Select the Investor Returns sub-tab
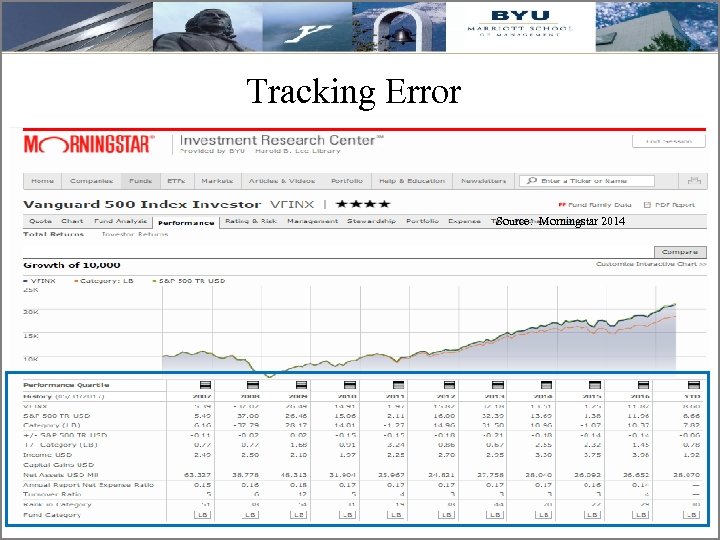720x540 pixels. [135, 234]
